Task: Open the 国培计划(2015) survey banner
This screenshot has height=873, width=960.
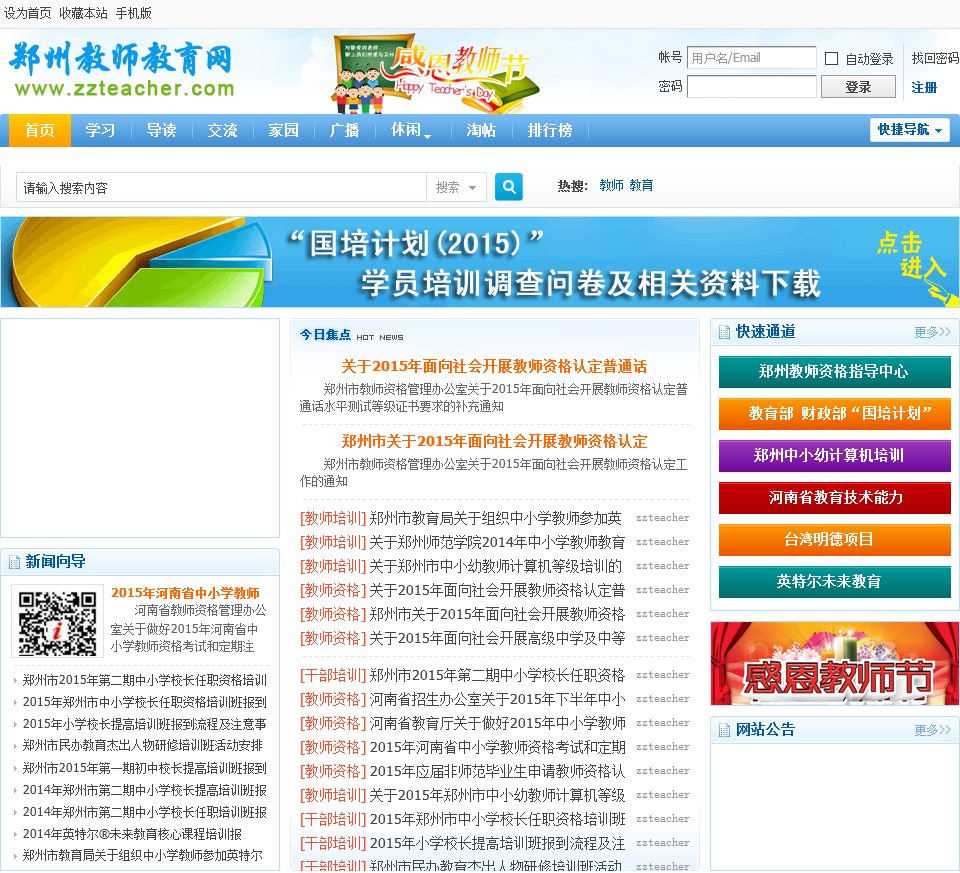Action: (480, 262)
